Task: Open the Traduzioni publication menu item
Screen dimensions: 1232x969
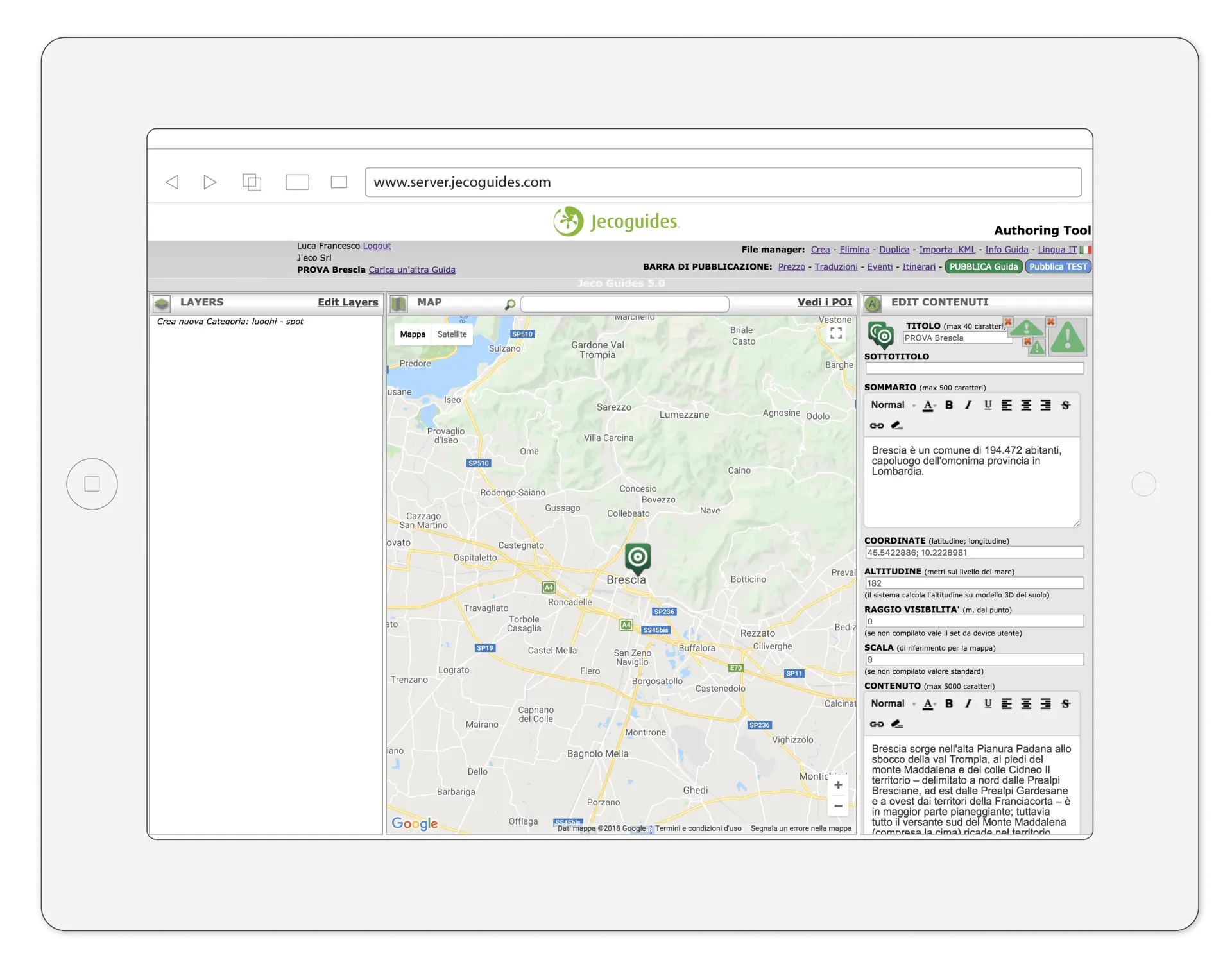Action: point(835,267)
